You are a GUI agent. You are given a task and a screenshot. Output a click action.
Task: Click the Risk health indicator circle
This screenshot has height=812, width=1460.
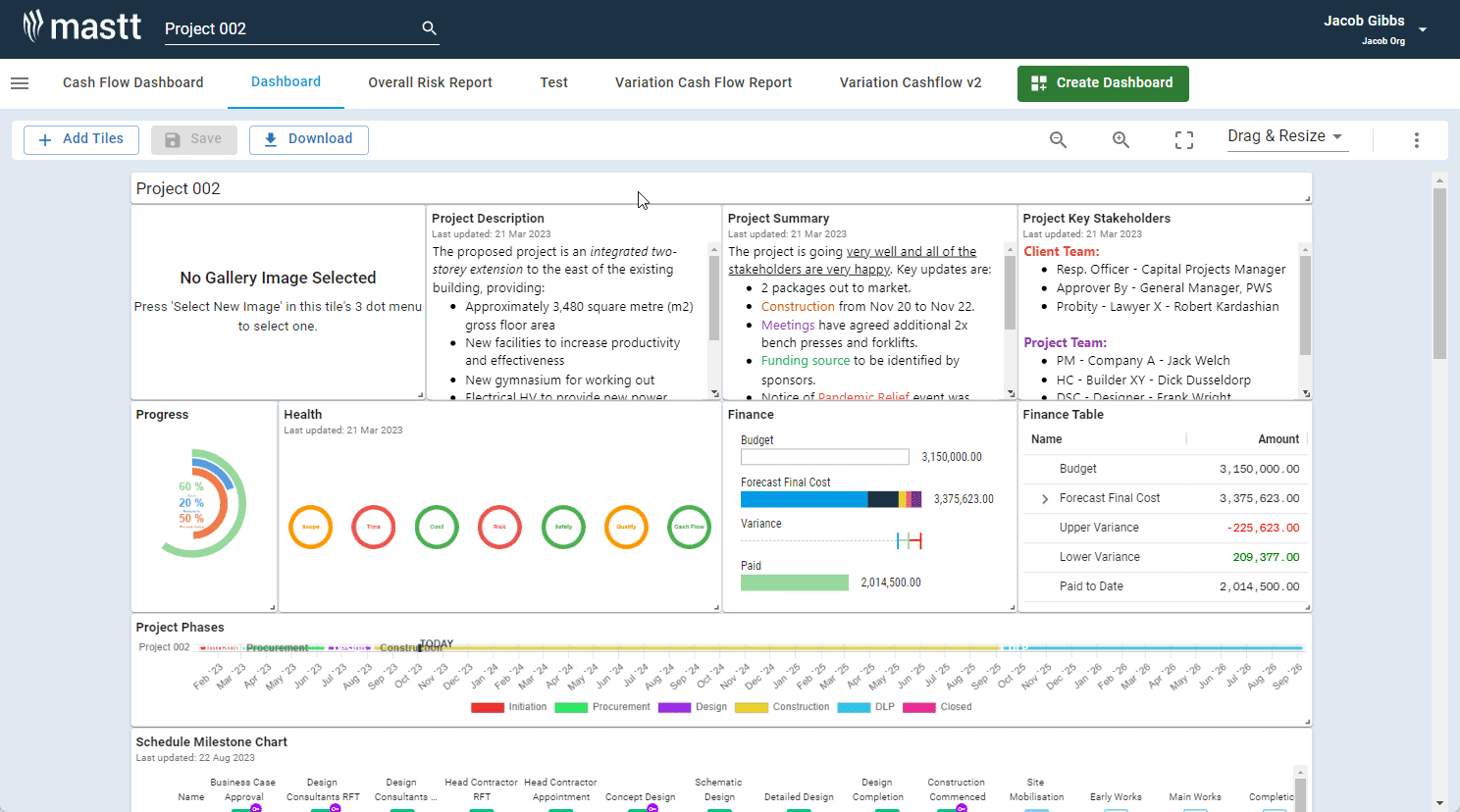click(x=499, y=527)
